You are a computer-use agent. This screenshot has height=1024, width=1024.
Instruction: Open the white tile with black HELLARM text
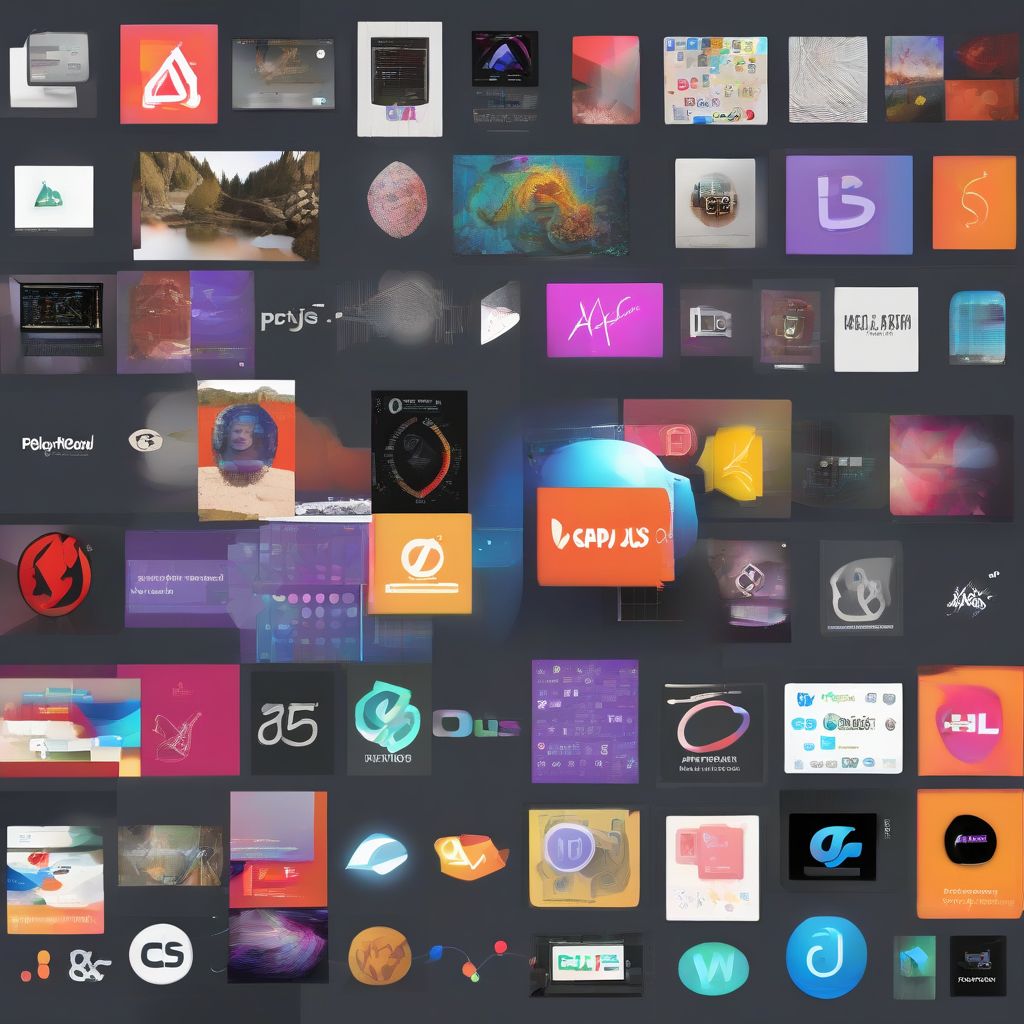click(876, 329)
